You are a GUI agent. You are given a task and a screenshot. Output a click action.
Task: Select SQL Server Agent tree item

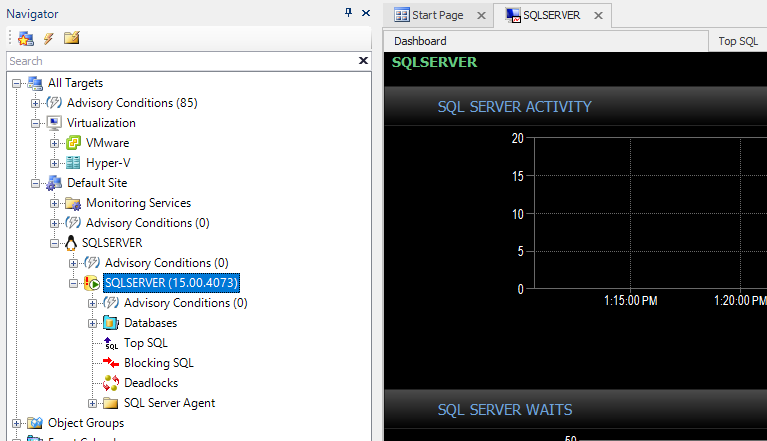pyautogui.click(x=169, y=403)
